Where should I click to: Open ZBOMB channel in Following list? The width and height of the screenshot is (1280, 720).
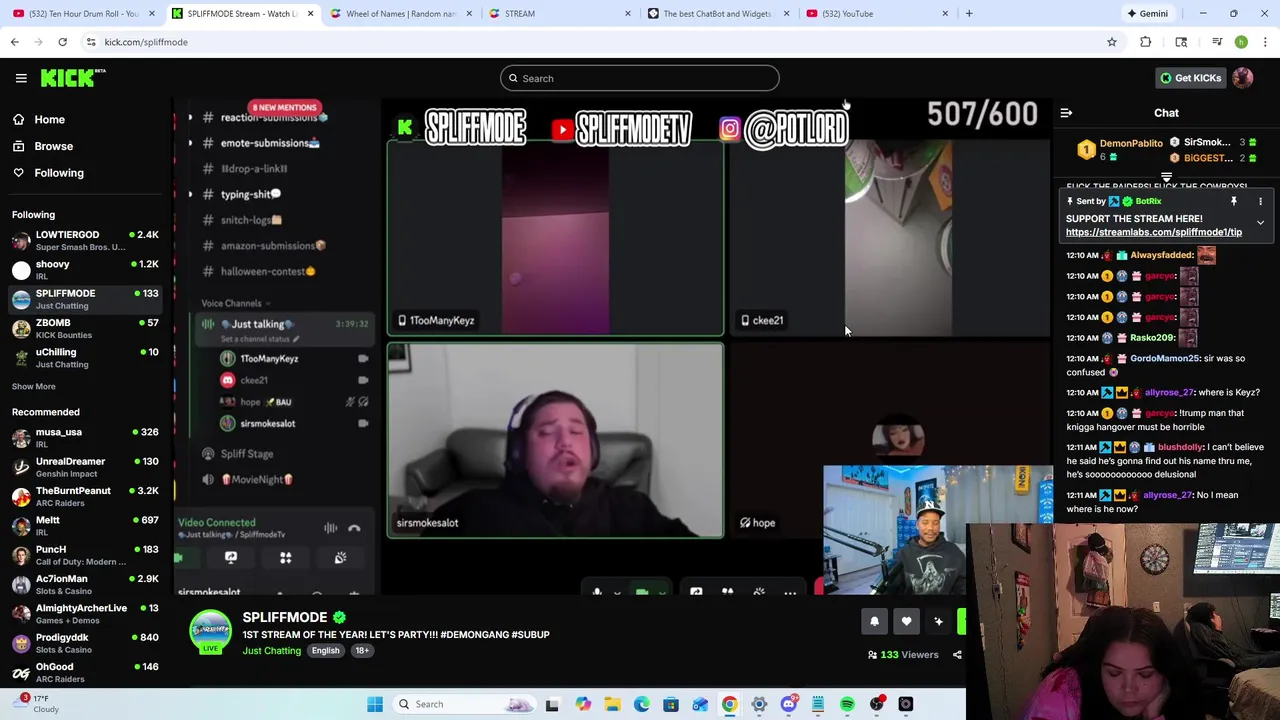click(x=85, y=328)
